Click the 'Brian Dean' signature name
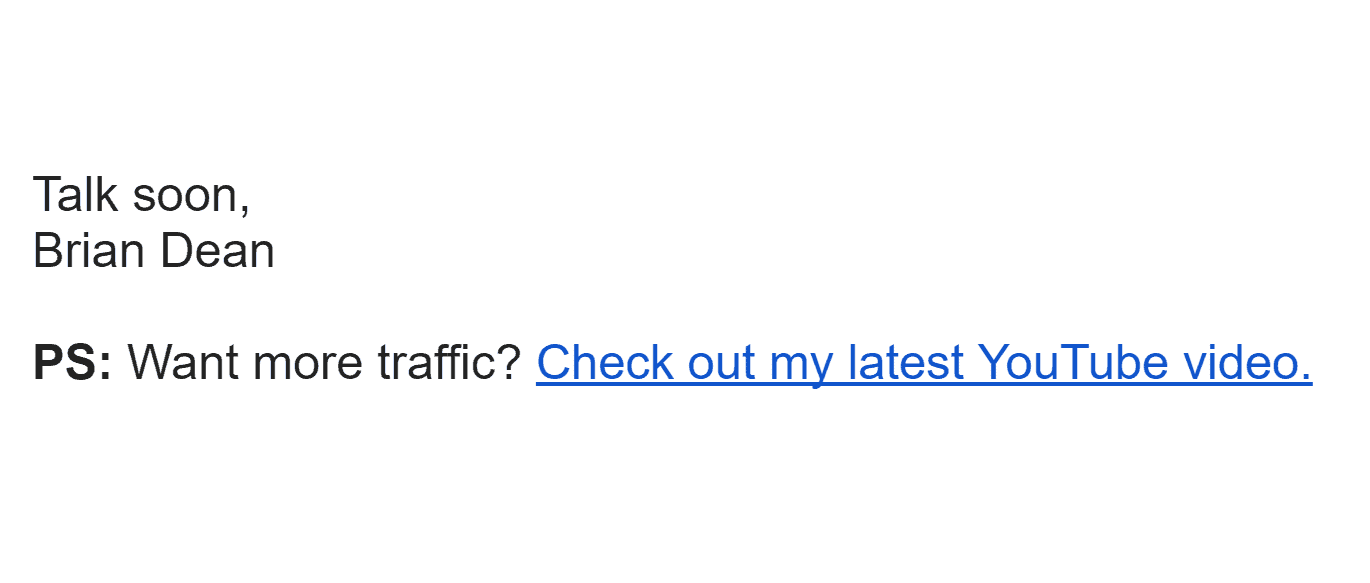The height and width of the screenshot is (583, 1370). click(x=154, y=251)
